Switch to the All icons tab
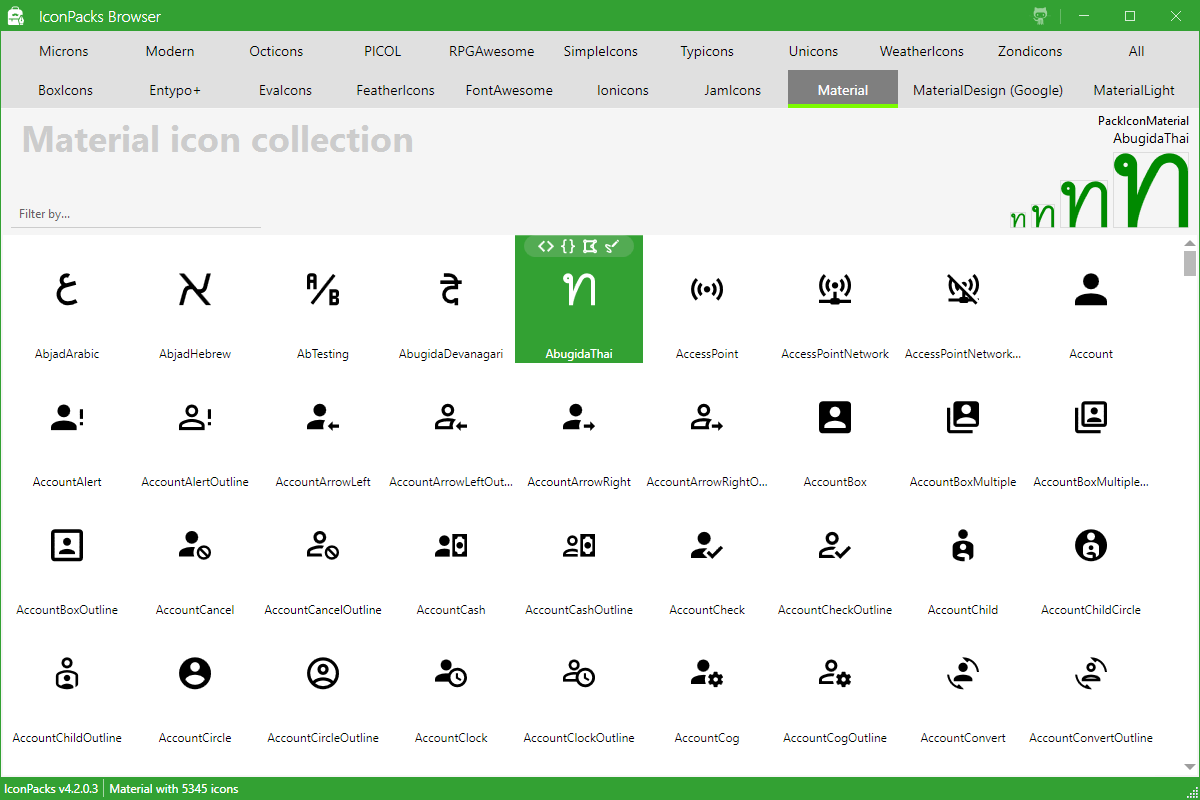Viewport: 1200px width, 800px height. pos(1136,51)
